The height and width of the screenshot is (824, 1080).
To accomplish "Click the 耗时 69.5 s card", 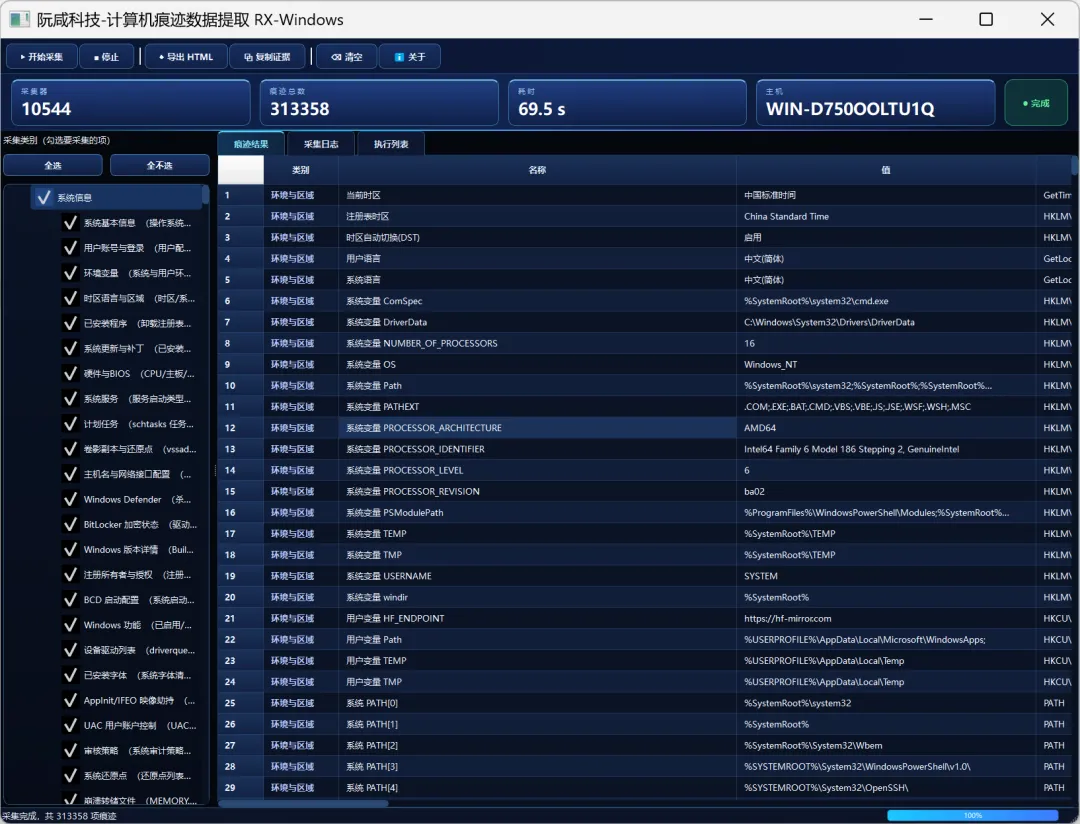I will click(627, 103).
